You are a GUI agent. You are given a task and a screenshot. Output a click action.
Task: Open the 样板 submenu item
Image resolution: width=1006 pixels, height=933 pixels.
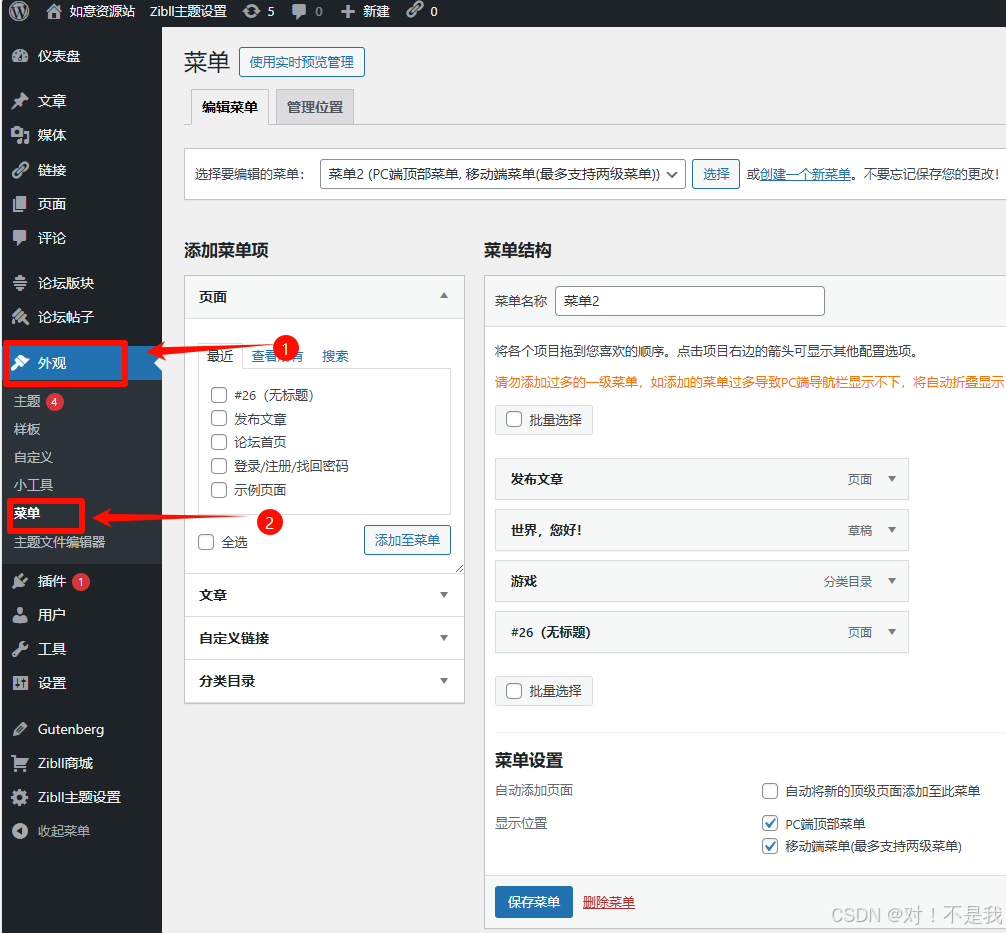tap(27, 429)
